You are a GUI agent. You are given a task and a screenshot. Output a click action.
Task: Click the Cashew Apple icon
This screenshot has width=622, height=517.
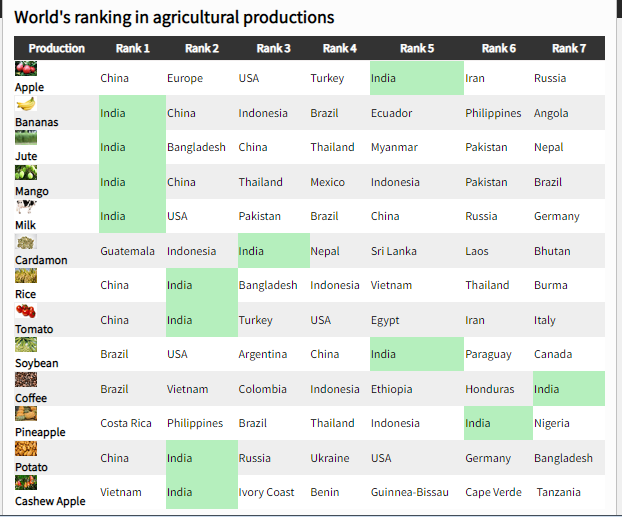tap(26, 483)
